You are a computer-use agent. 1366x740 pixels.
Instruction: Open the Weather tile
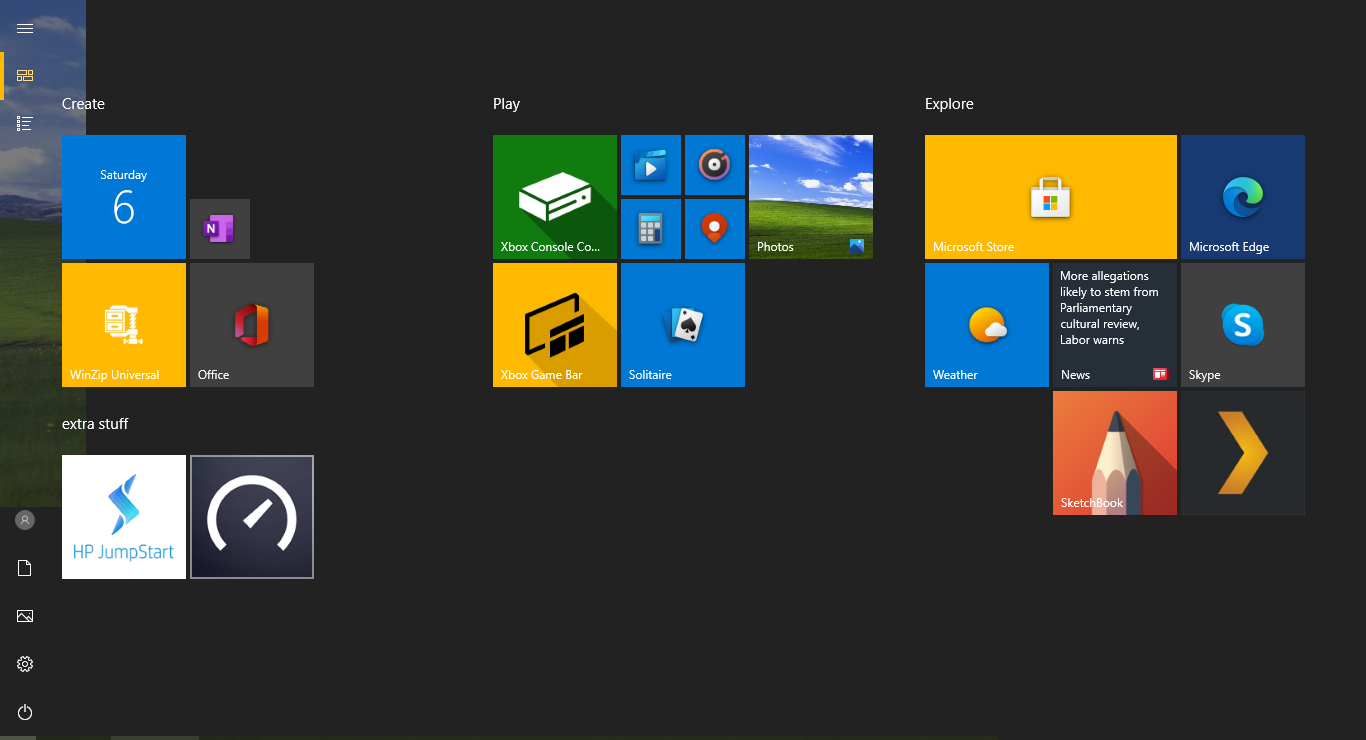pos(987,325)
